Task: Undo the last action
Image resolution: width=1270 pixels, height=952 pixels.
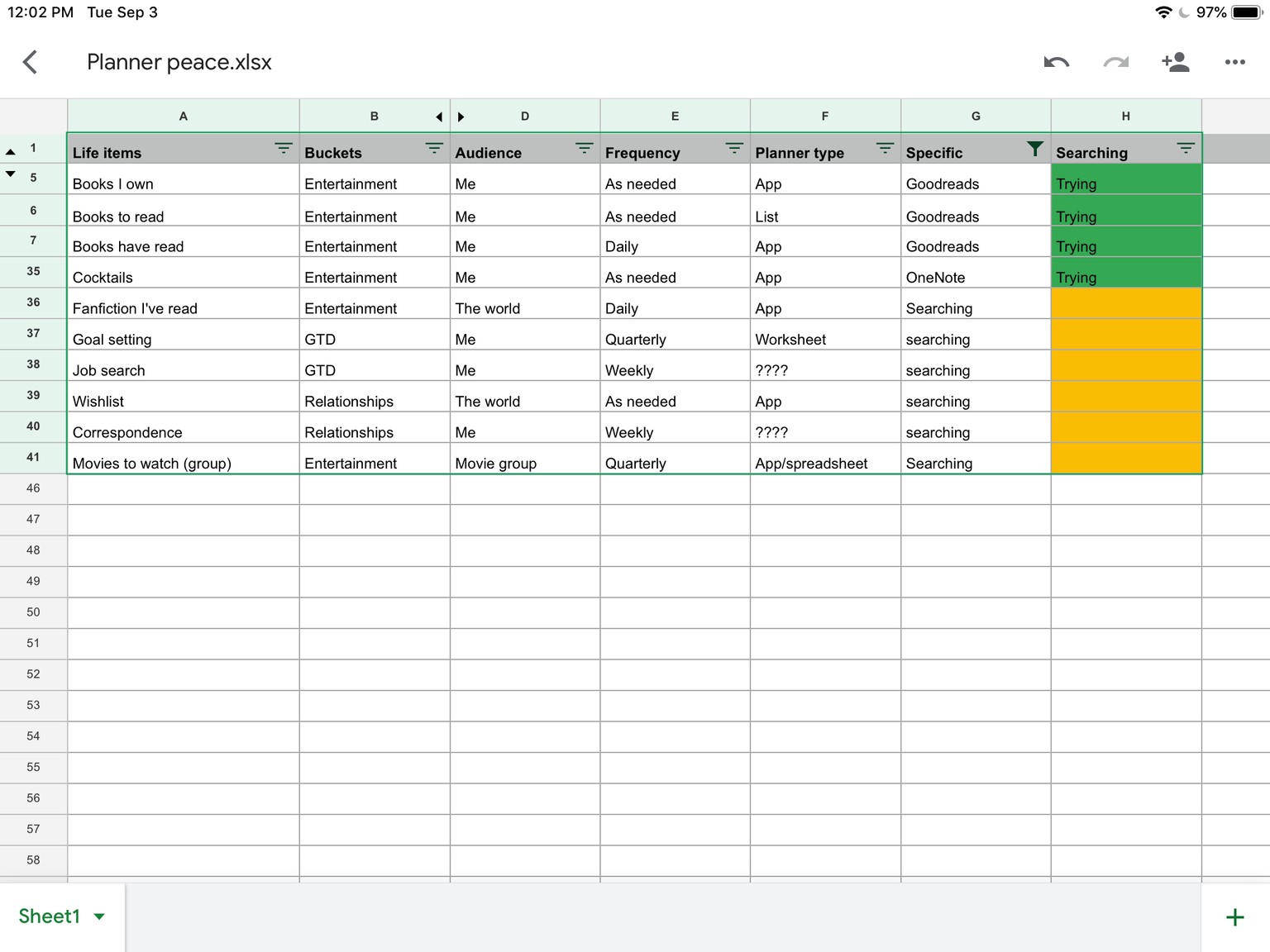Action: [1056, 62]
